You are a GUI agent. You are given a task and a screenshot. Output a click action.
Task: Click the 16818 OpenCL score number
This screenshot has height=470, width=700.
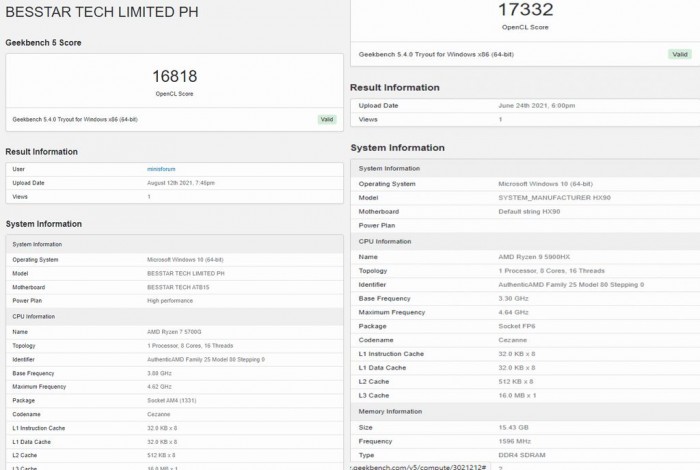point(174,77)
